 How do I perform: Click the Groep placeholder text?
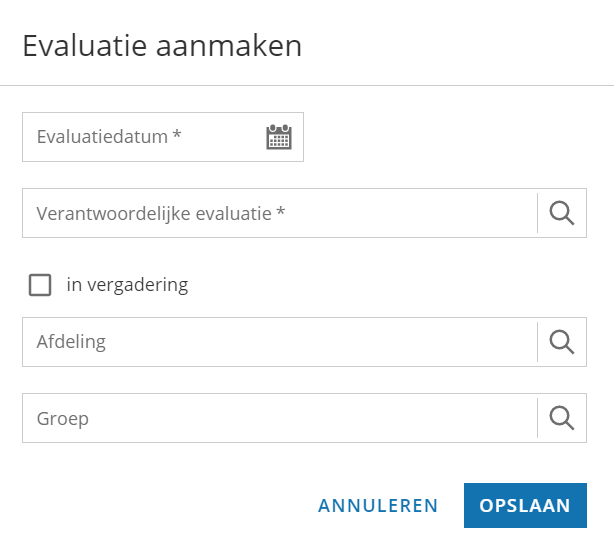(63, 419)
